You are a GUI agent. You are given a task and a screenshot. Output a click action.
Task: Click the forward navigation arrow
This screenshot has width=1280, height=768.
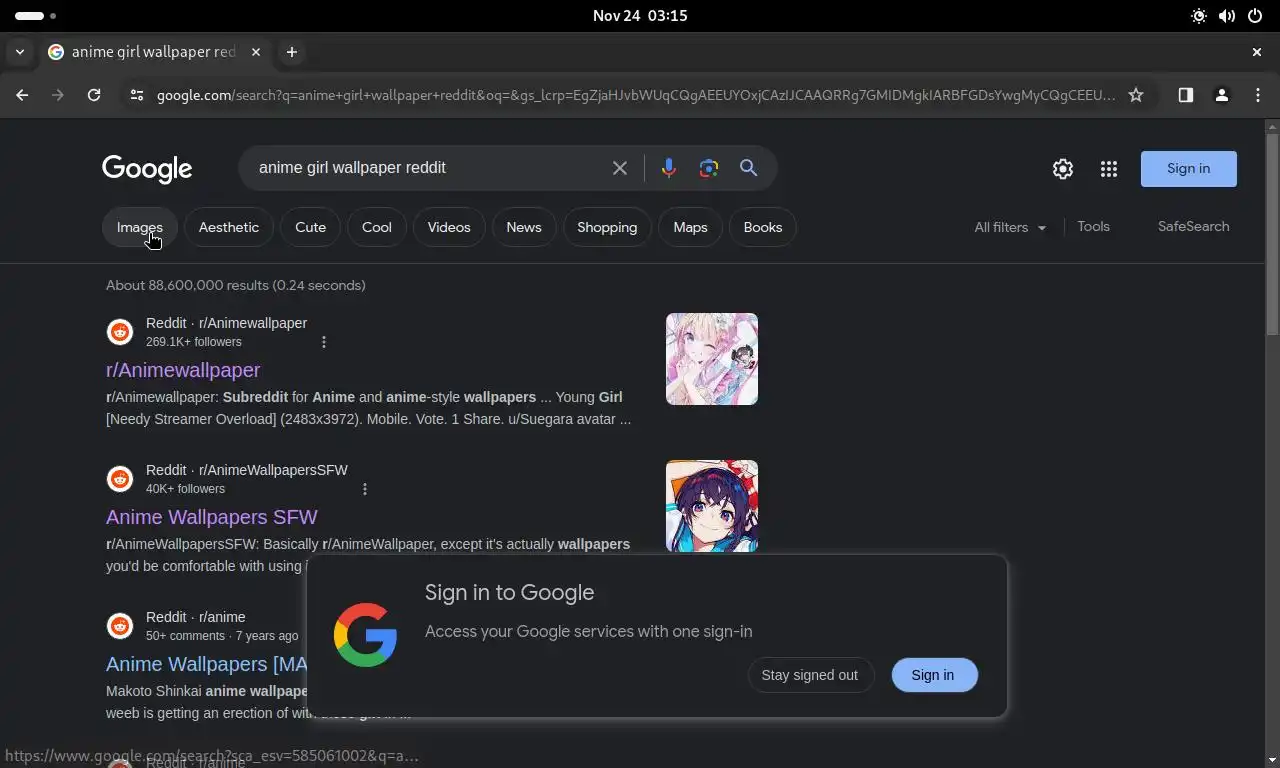tap(58, 95)
